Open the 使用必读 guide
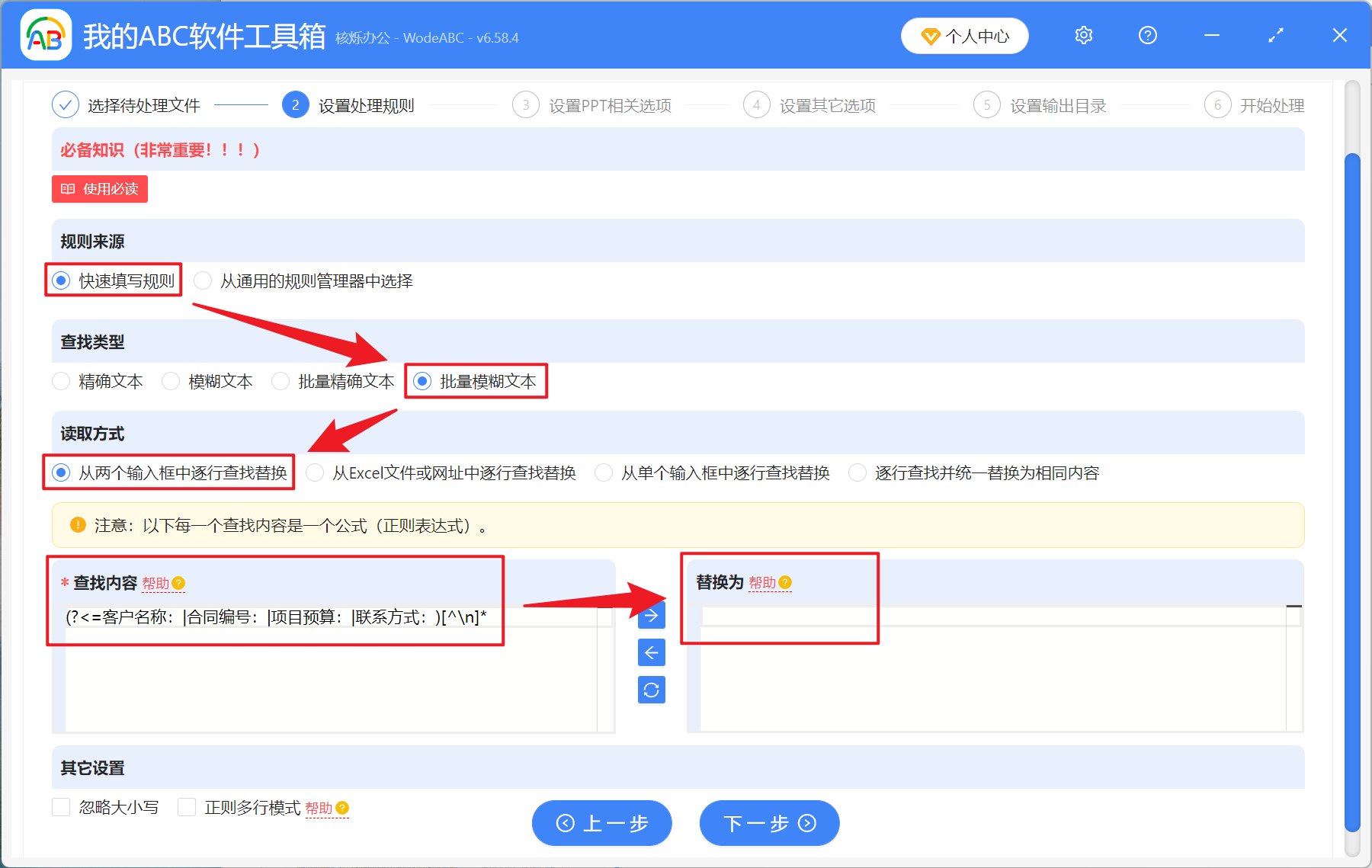The image size is (1372, 868). [x=99, y=189]
